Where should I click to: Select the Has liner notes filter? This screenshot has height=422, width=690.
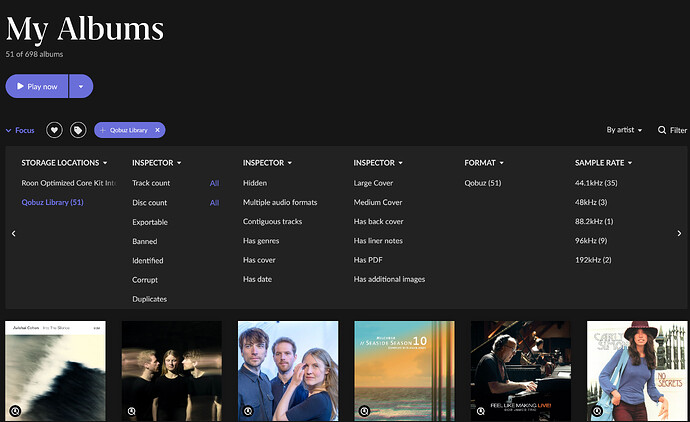coord(378,241)
